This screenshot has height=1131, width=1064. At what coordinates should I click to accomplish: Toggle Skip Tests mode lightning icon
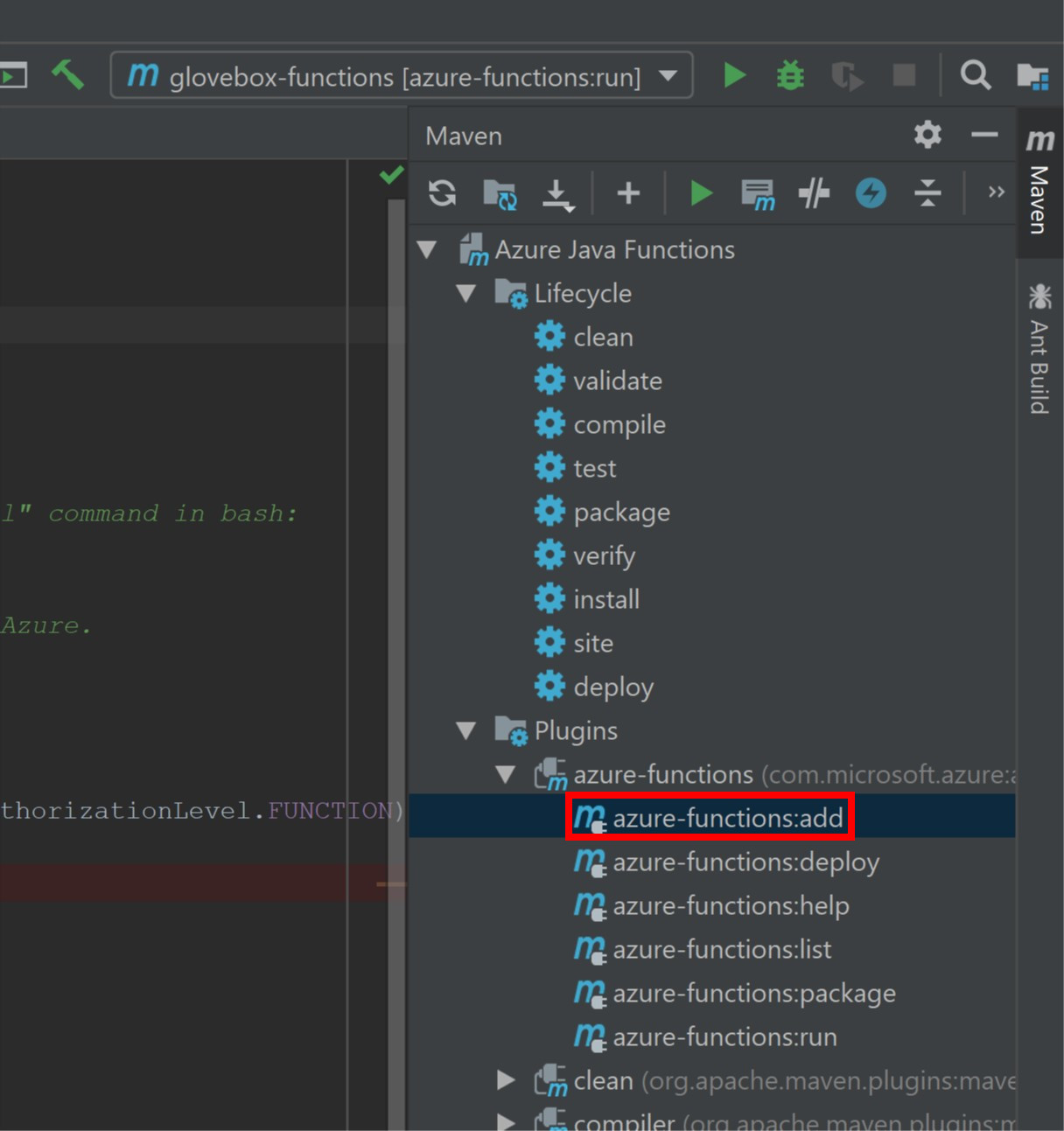pyautogui.click(x=871, y=192)
